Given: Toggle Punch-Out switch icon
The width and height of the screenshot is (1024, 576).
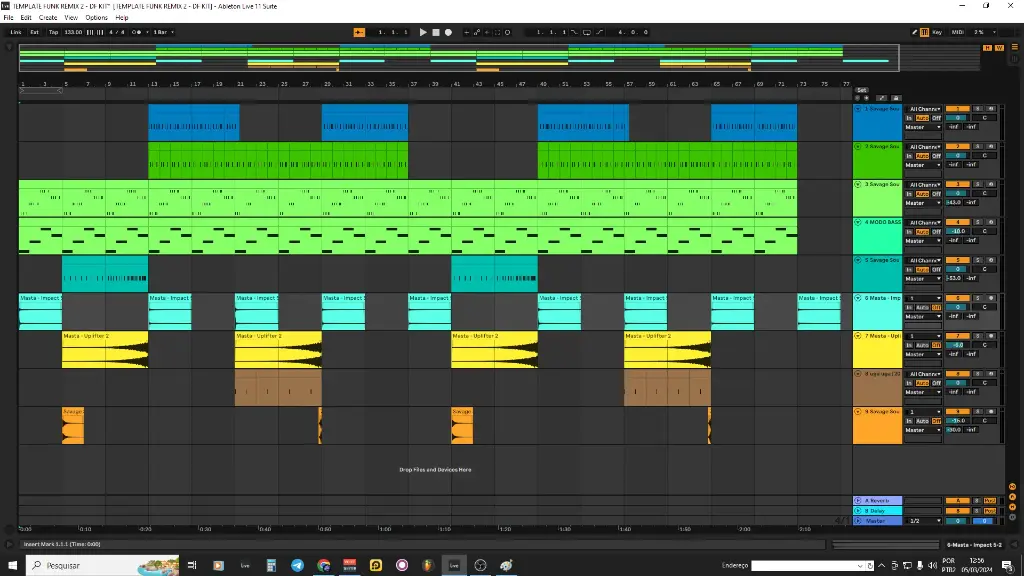Looking at the screenshot, I should coord(600,32).
